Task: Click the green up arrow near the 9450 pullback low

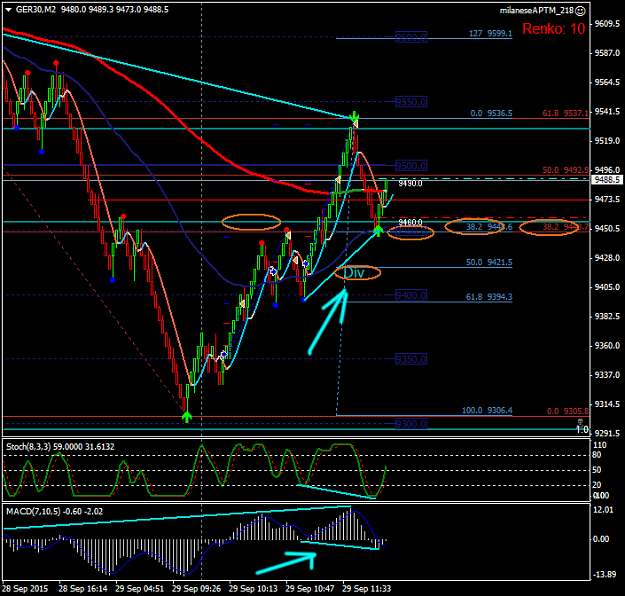Action: (x=378, y=230)
